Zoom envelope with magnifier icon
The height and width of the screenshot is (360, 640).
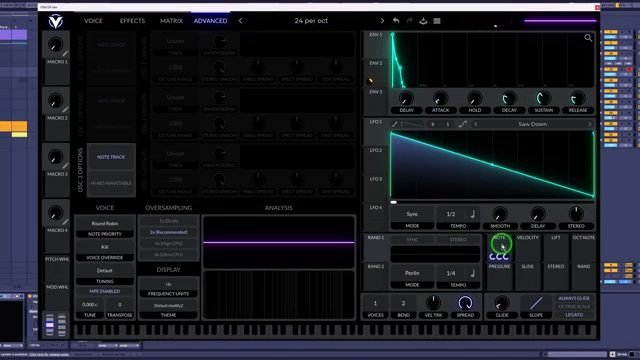588,38
